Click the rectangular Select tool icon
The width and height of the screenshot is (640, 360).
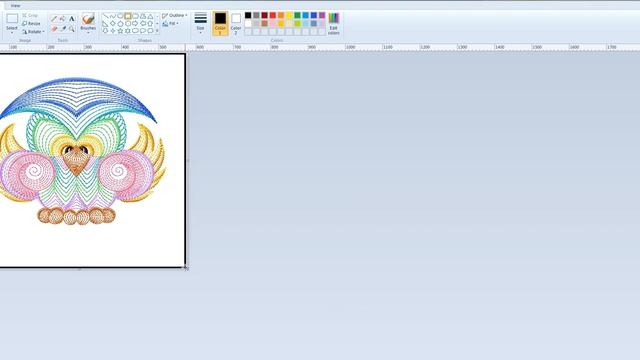click(12, 18)
